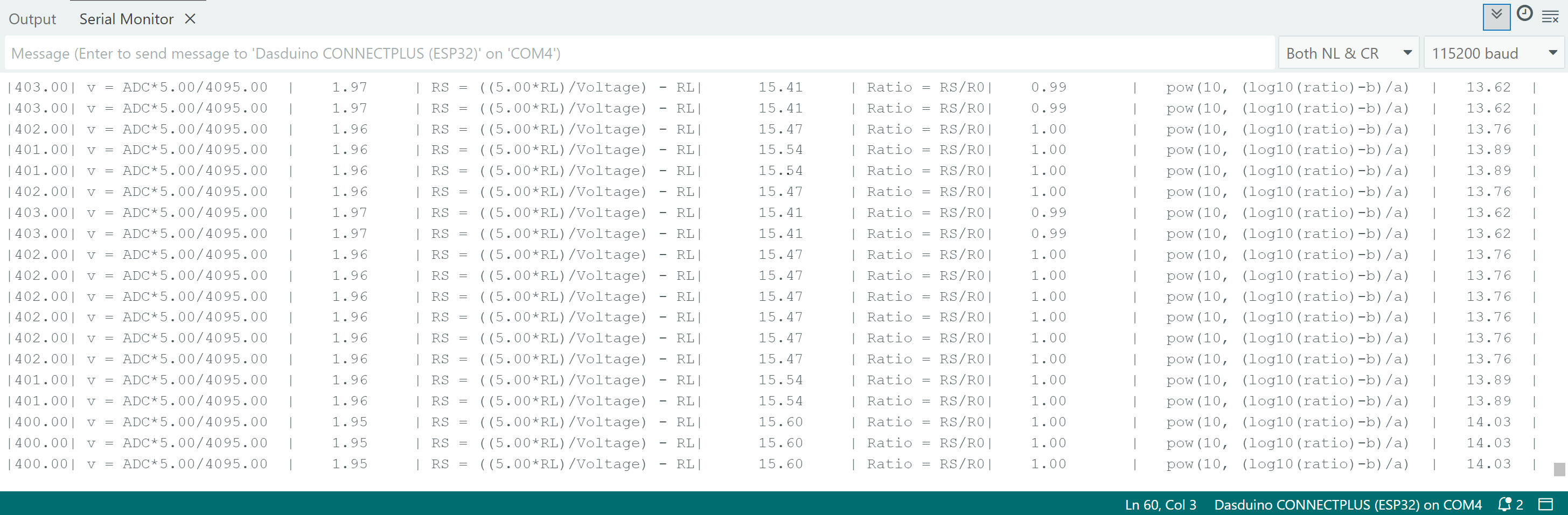Click the vertical scrollbar thumb
The image size is (1568, 515).
pyautogui.click(x=1559, y=469)
